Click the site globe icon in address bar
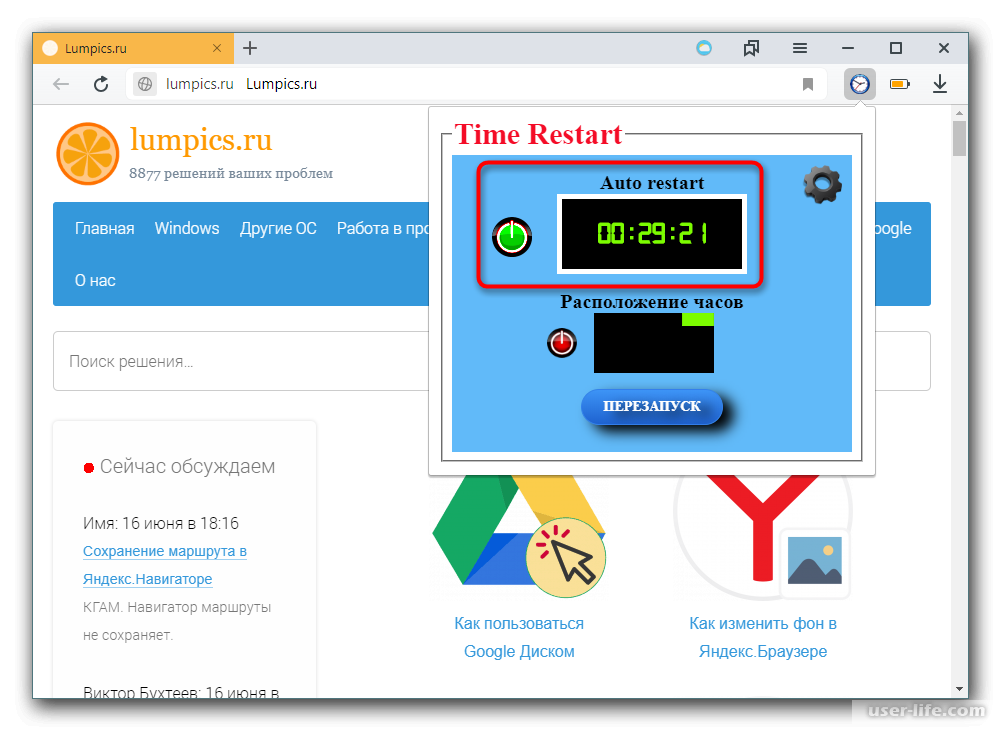 (145, 84)
